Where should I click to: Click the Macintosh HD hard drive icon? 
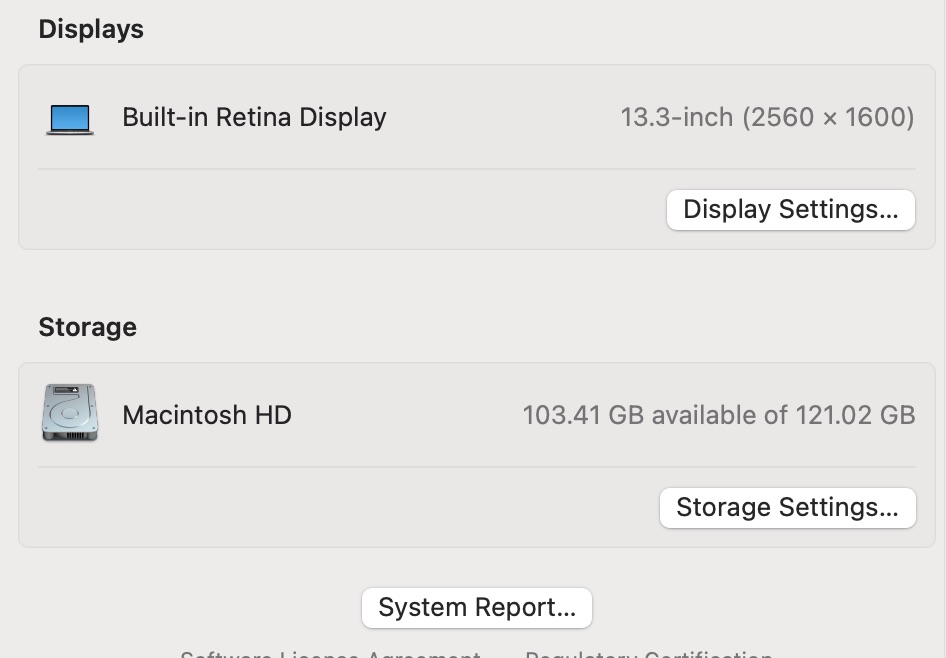(69, 412)
